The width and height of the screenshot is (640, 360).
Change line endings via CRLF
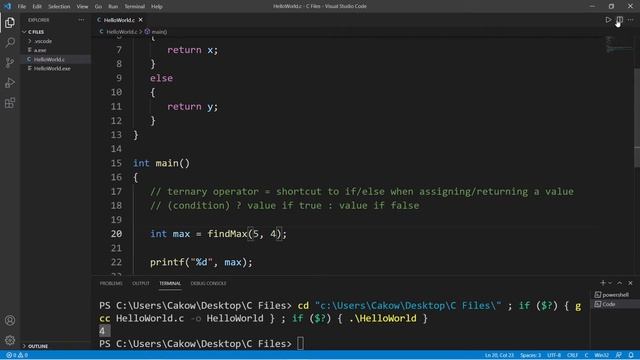pos(572,355)
